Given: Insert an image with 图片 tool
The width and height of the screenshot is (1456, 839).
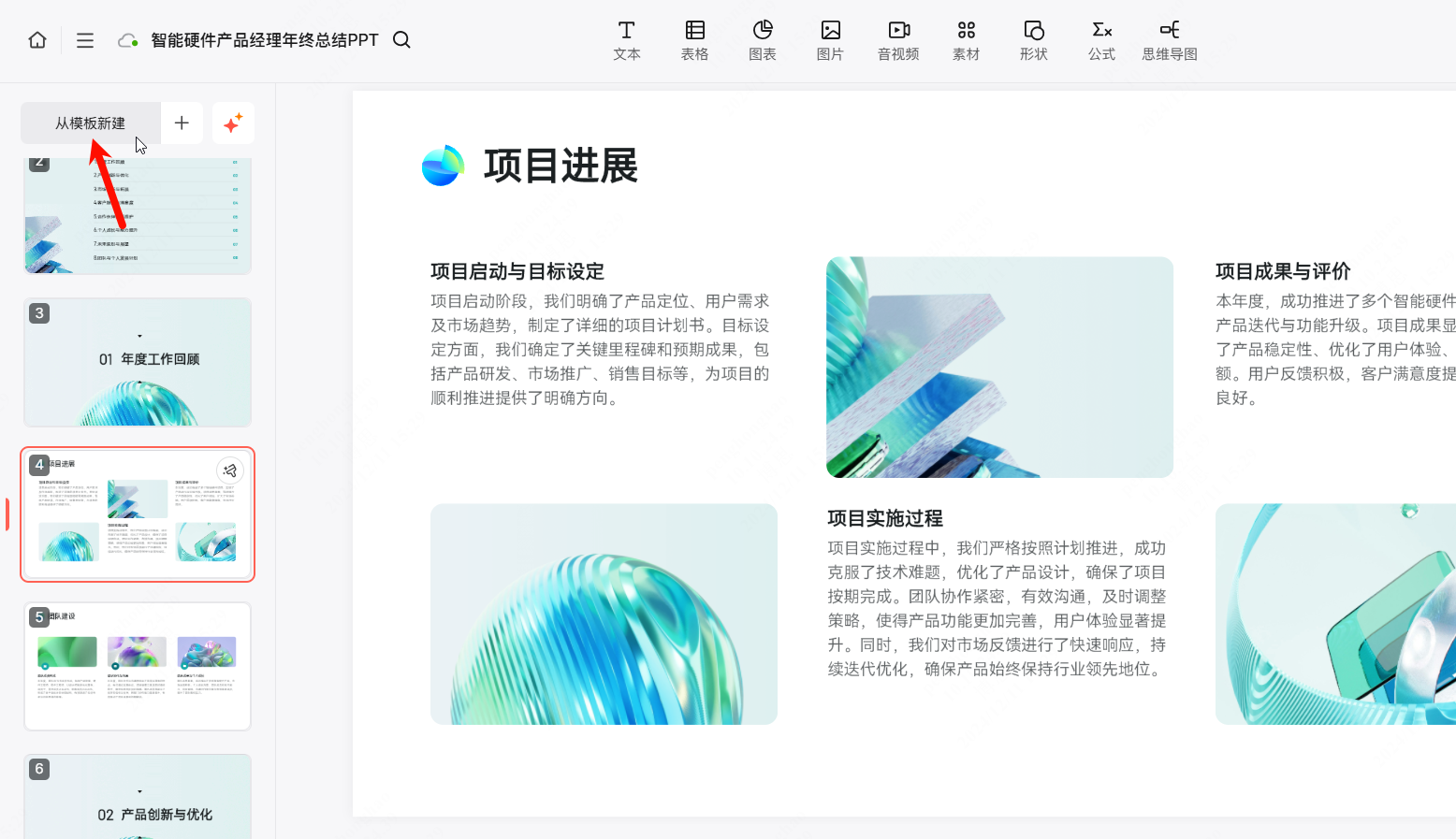Looking at the screenshot, I should point(830,41).
